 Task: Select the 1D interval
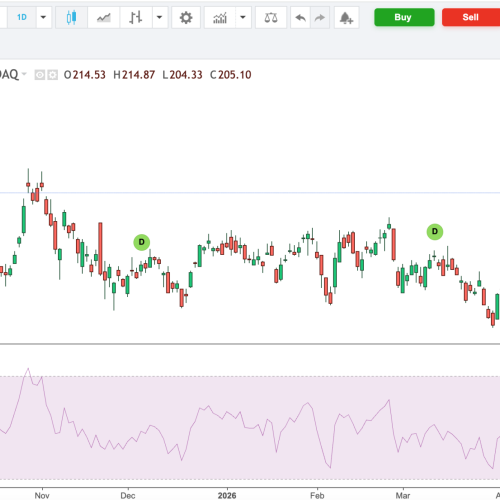tap(22, 17)
